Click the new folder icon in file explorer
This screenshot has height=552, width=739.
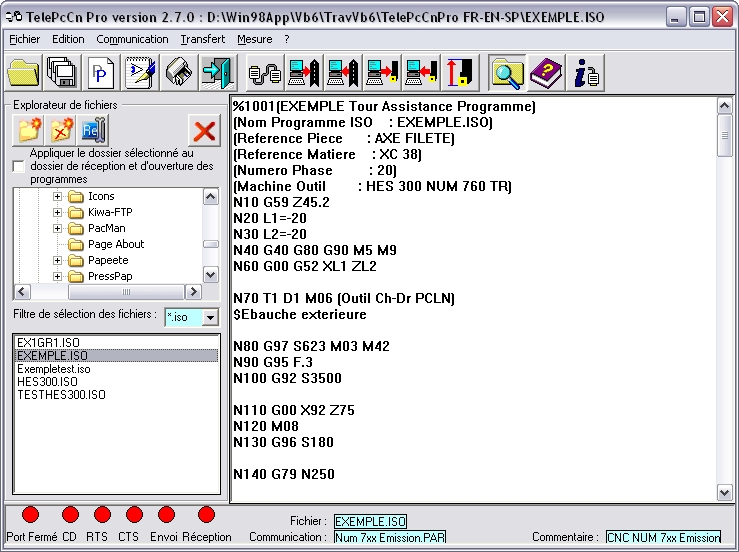[29, 130]
